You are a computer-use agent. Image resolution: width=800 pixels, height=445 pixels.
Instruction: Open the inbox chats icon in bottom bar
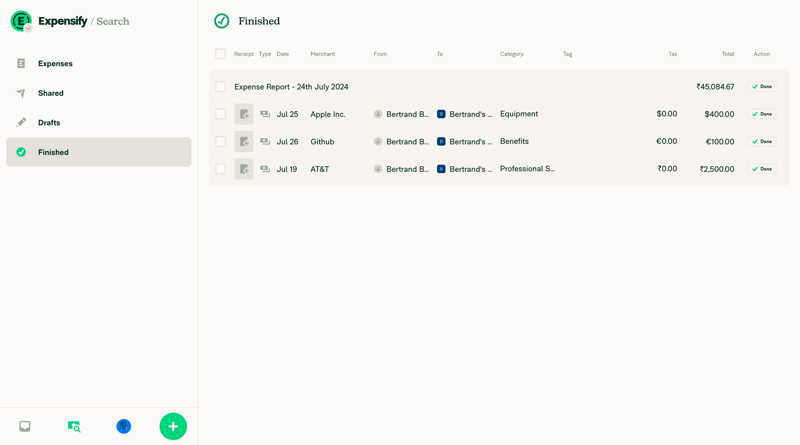click(24, 426)
